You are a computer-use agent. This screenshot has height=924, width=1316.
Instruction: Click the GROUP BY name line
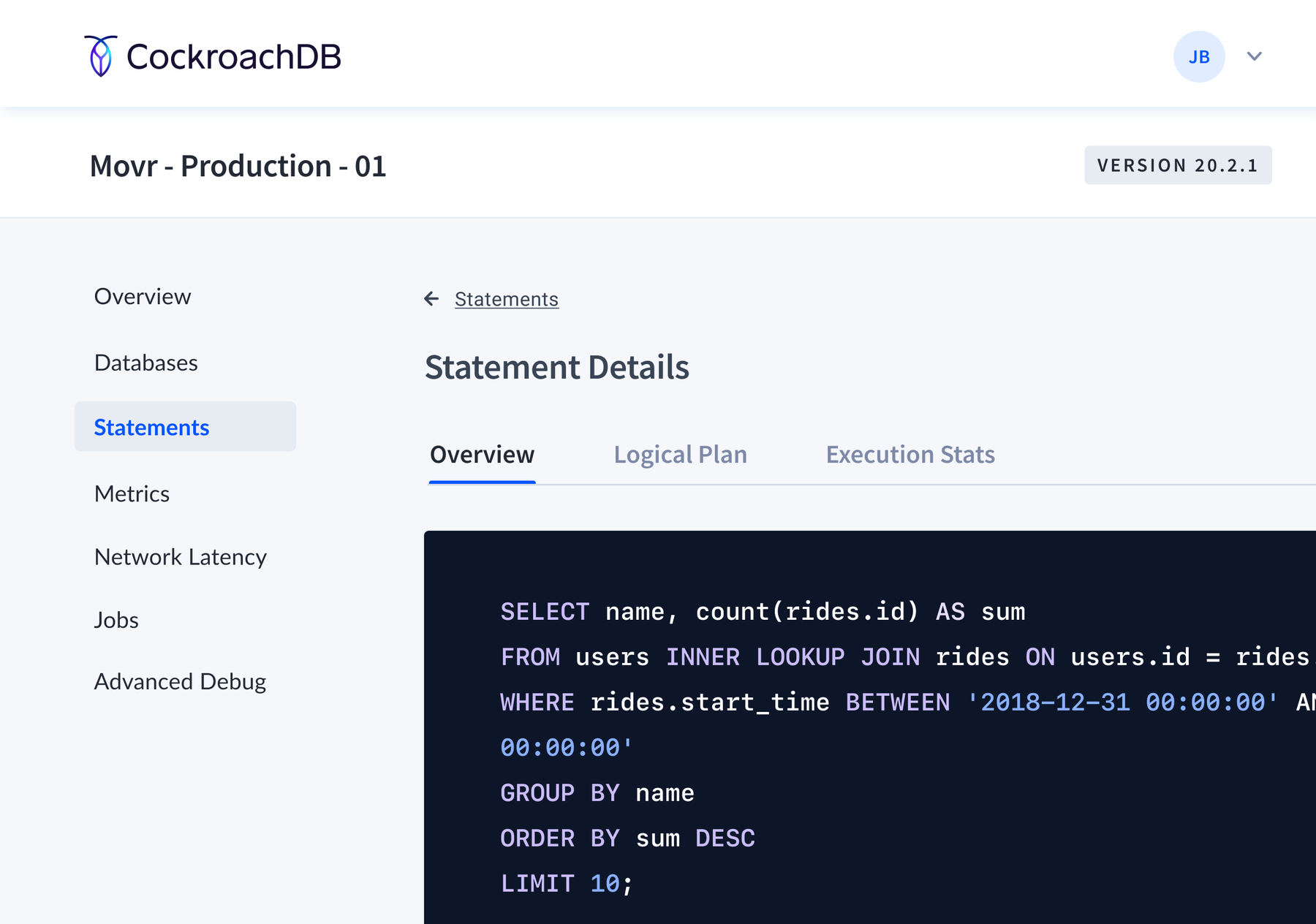click(597, 793)
